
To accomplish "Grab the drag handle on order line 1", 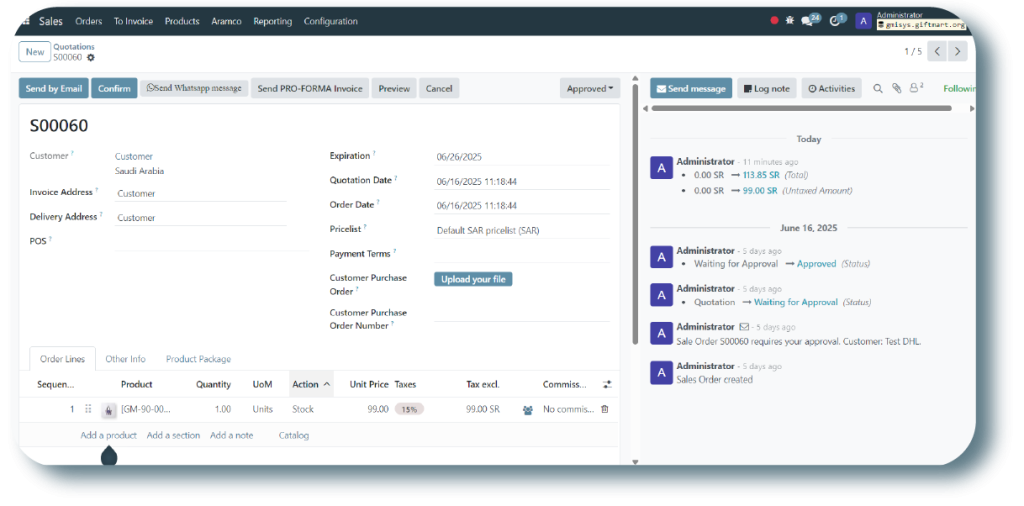I will 88,409.
